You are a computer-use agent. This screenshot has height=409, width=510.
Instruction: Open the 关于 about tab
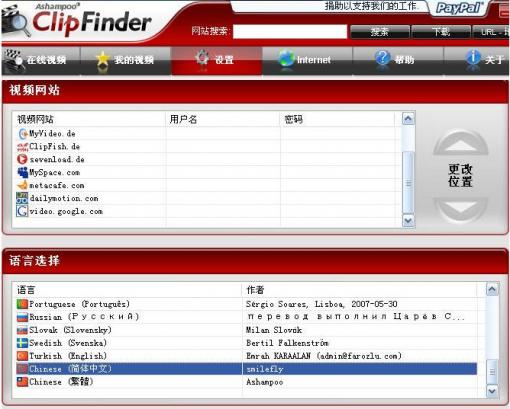coord(477,61)
